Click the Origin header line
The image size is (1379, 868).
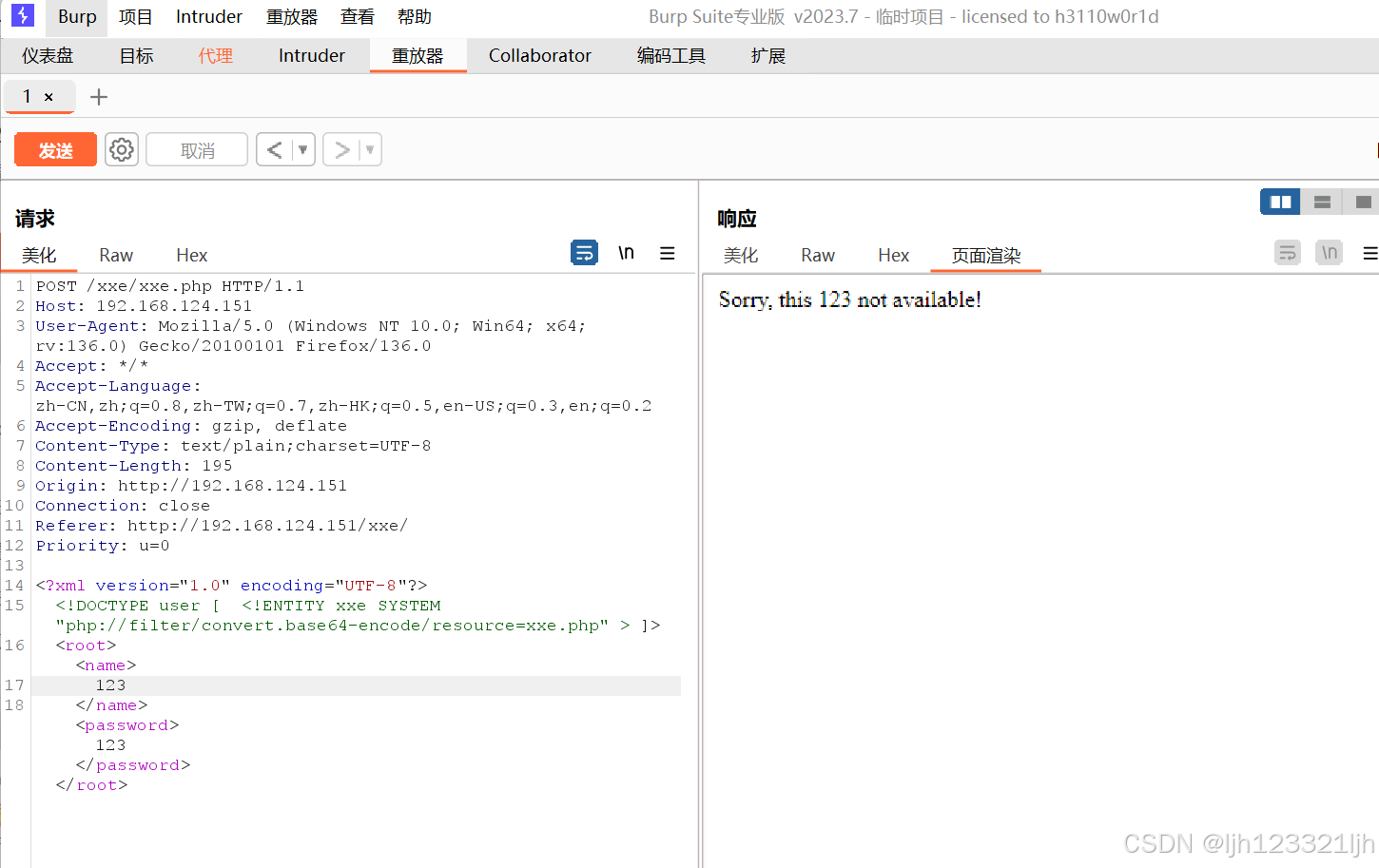191,486
